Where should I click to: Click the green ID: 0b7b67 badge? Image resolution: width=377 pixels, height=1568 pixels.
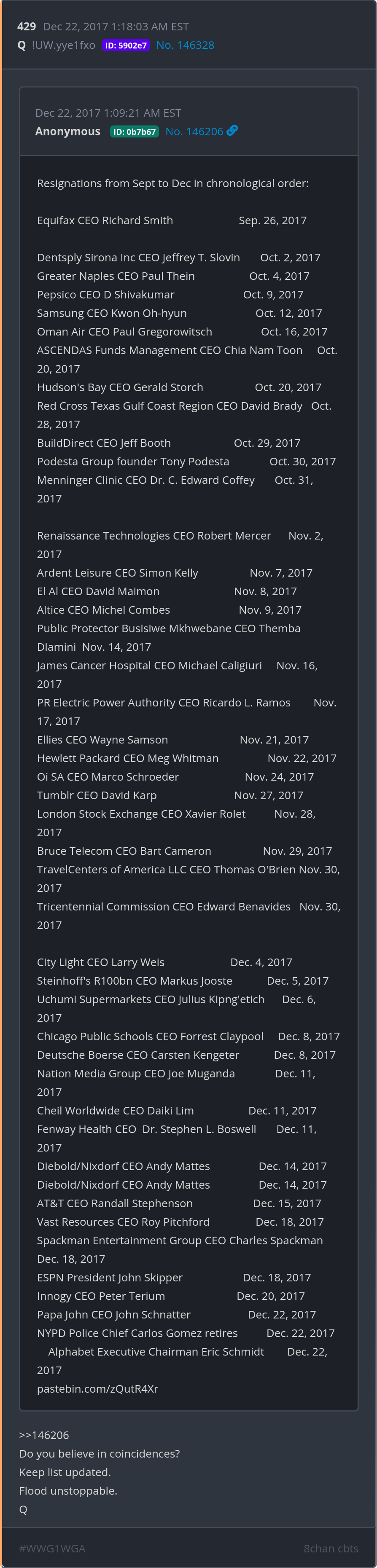point(134,132)
